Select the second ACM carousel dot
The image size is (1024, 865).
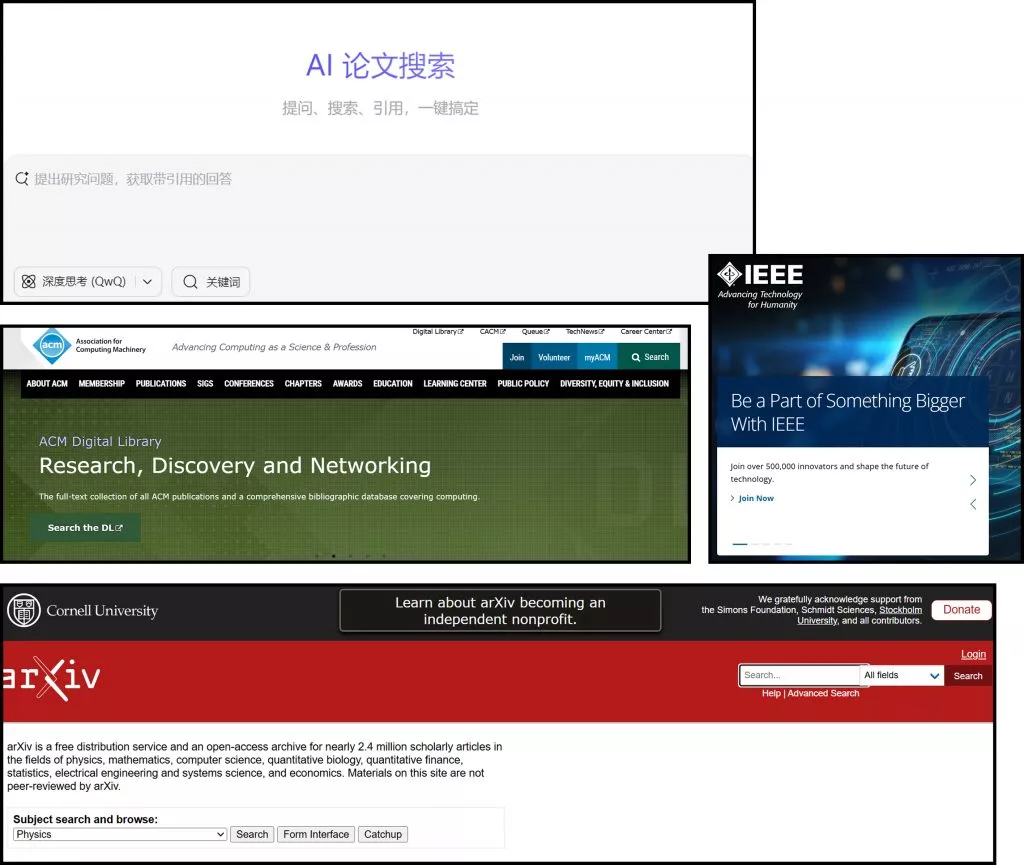pos(334,556)
